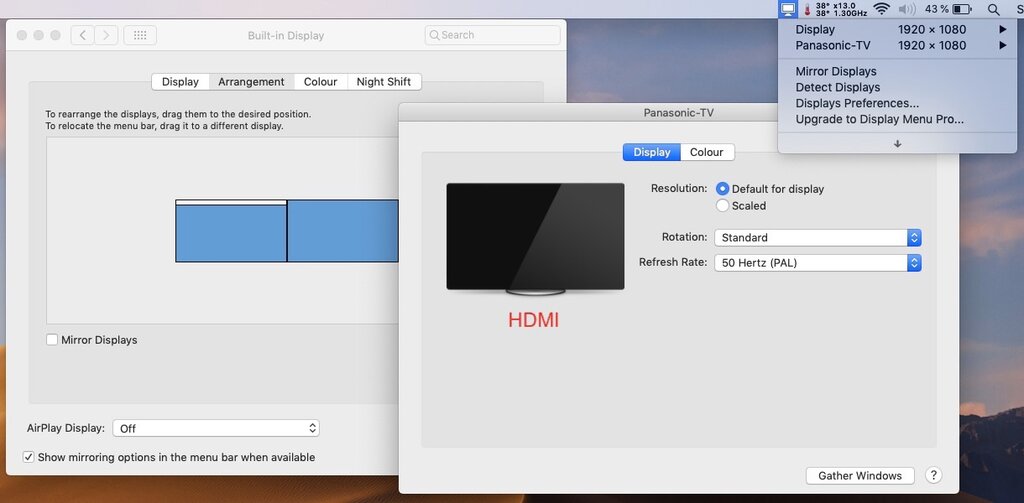Click the help question mark button
This screenshot has width=1024, height=503.
(933, 475)
